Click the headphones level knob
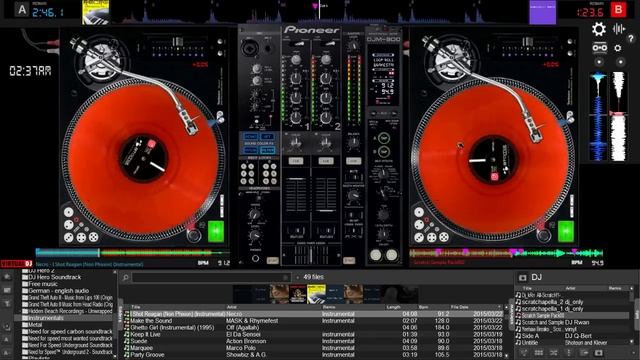 click(255, 235)
